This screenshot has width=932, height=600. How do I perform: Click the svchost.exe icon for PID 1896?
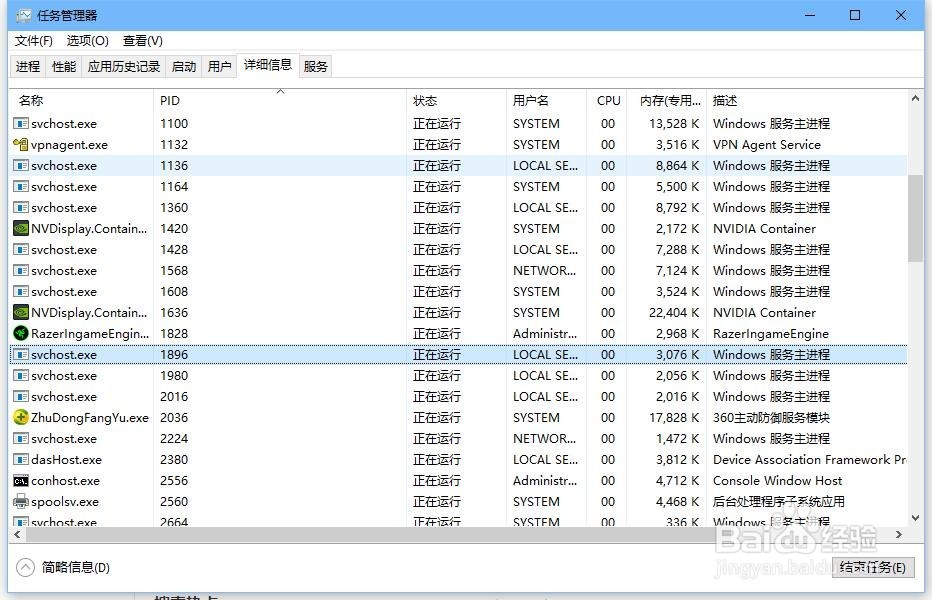coord(21,354)
